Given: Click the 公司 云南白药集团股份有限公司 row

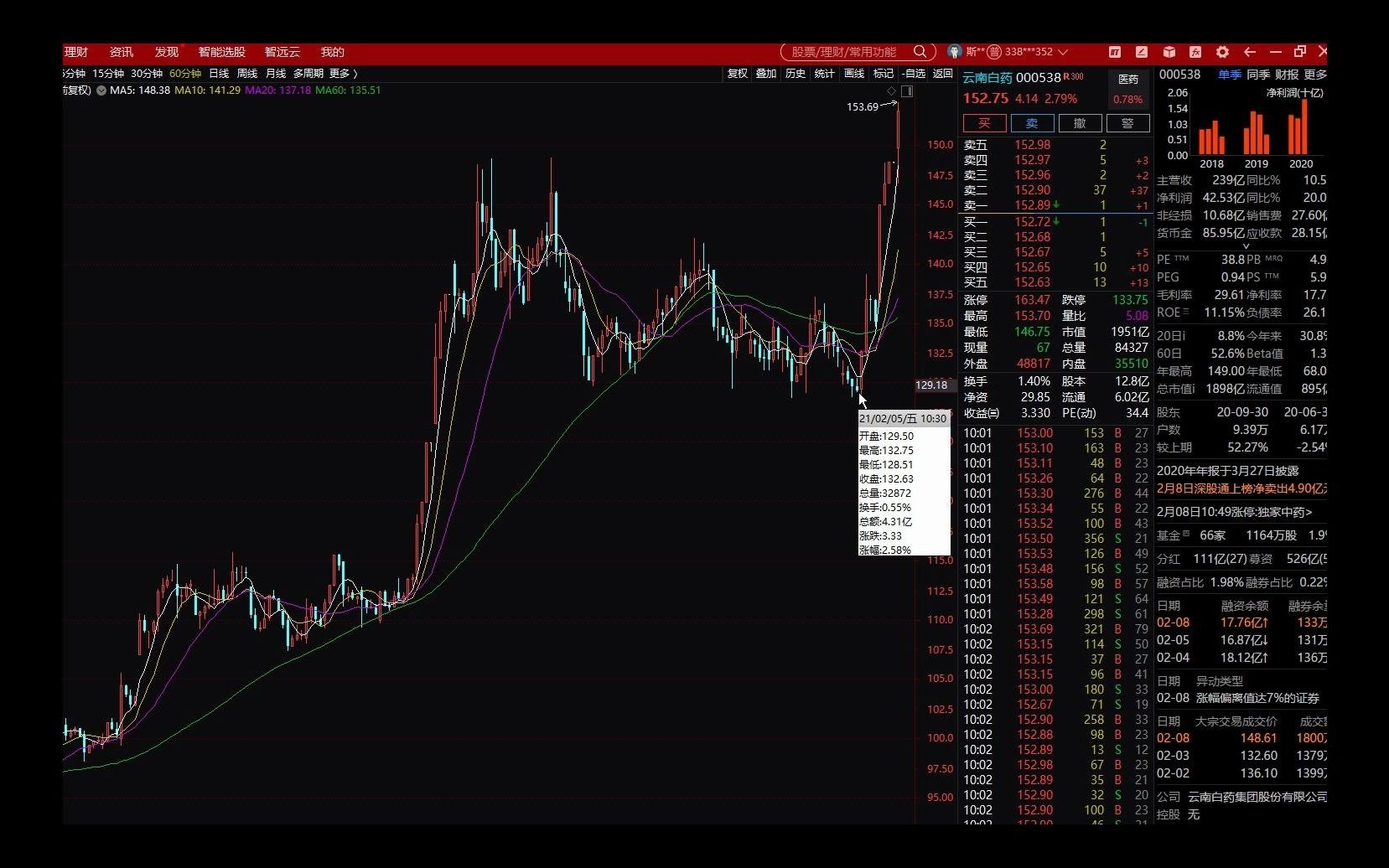Looking at the screenshot, I should point(1241,797).
